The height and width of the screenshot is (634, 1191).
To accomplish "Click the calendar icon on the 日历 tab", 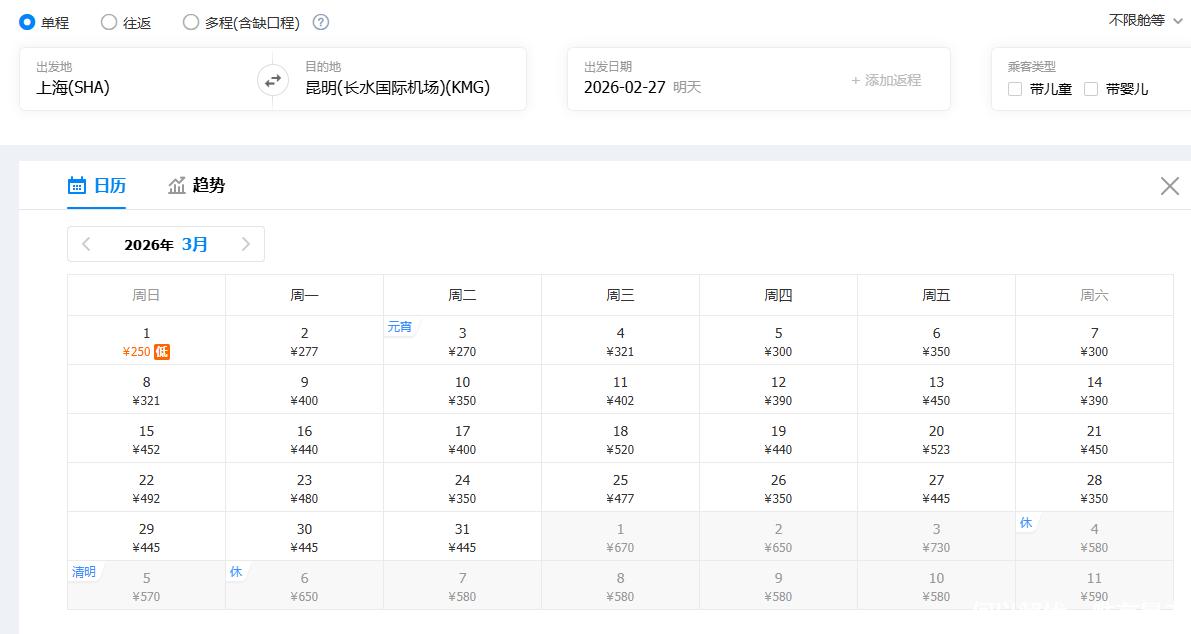I will [77, 186].
